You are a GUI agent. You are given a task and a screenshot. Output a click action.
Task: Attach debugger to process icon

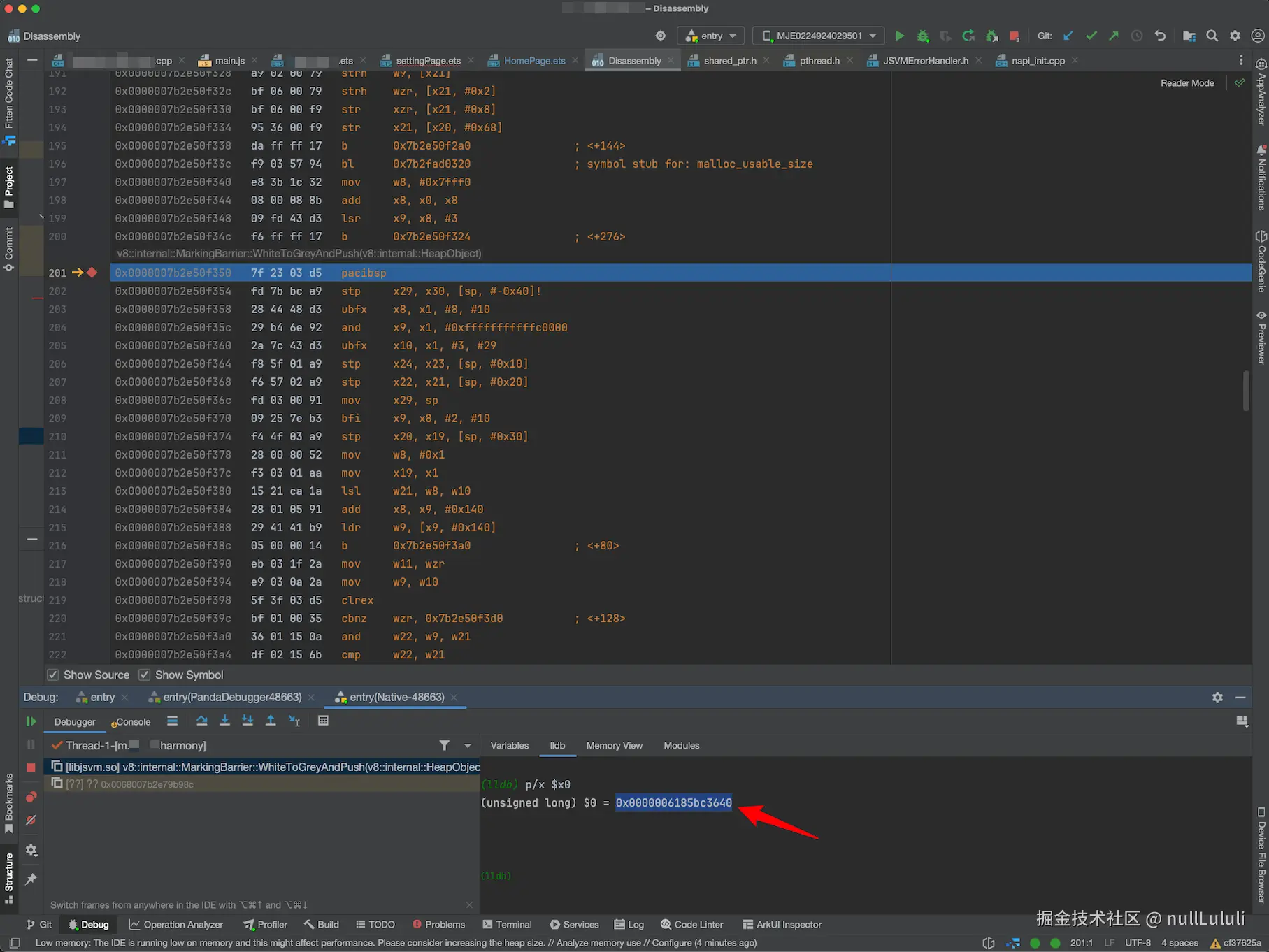[x=991, y=36]
